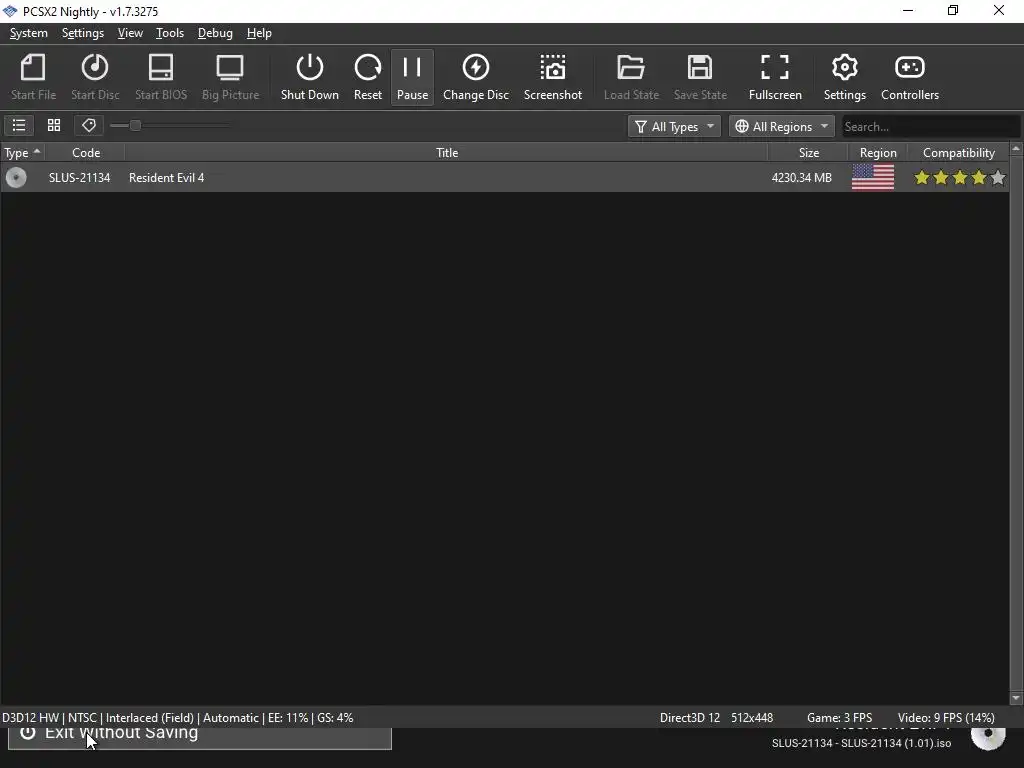
Task: Restore down the PCSX2 window
Action: pos(953,10)
